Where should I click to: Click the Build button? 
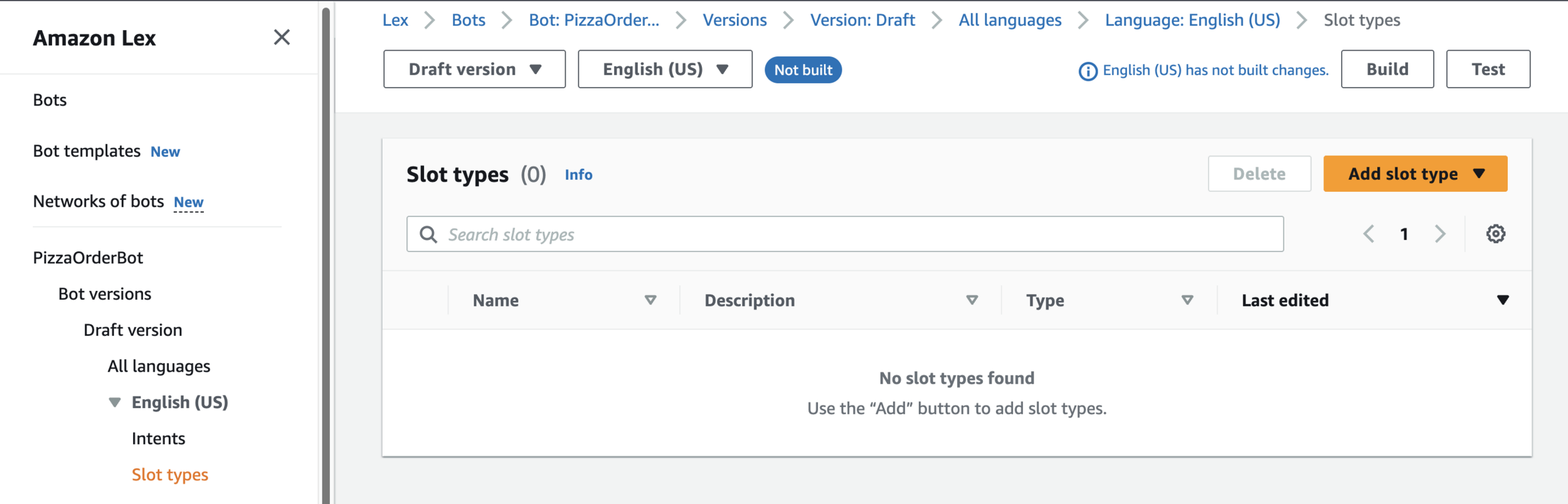tap(1387, 69)
